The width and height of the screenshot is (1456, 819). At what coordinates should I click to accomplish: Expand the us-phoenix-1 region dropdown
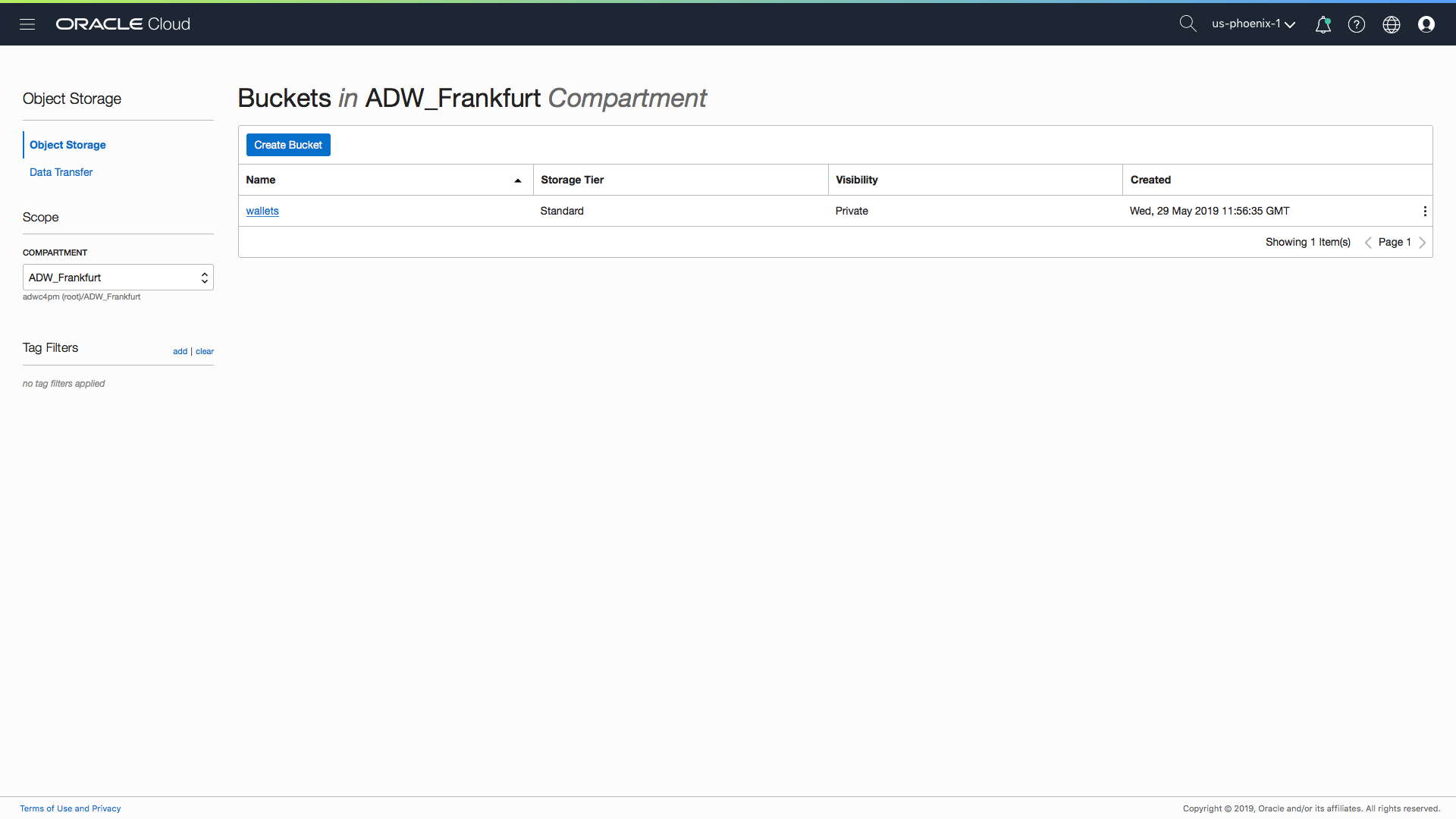point(1253,24)
